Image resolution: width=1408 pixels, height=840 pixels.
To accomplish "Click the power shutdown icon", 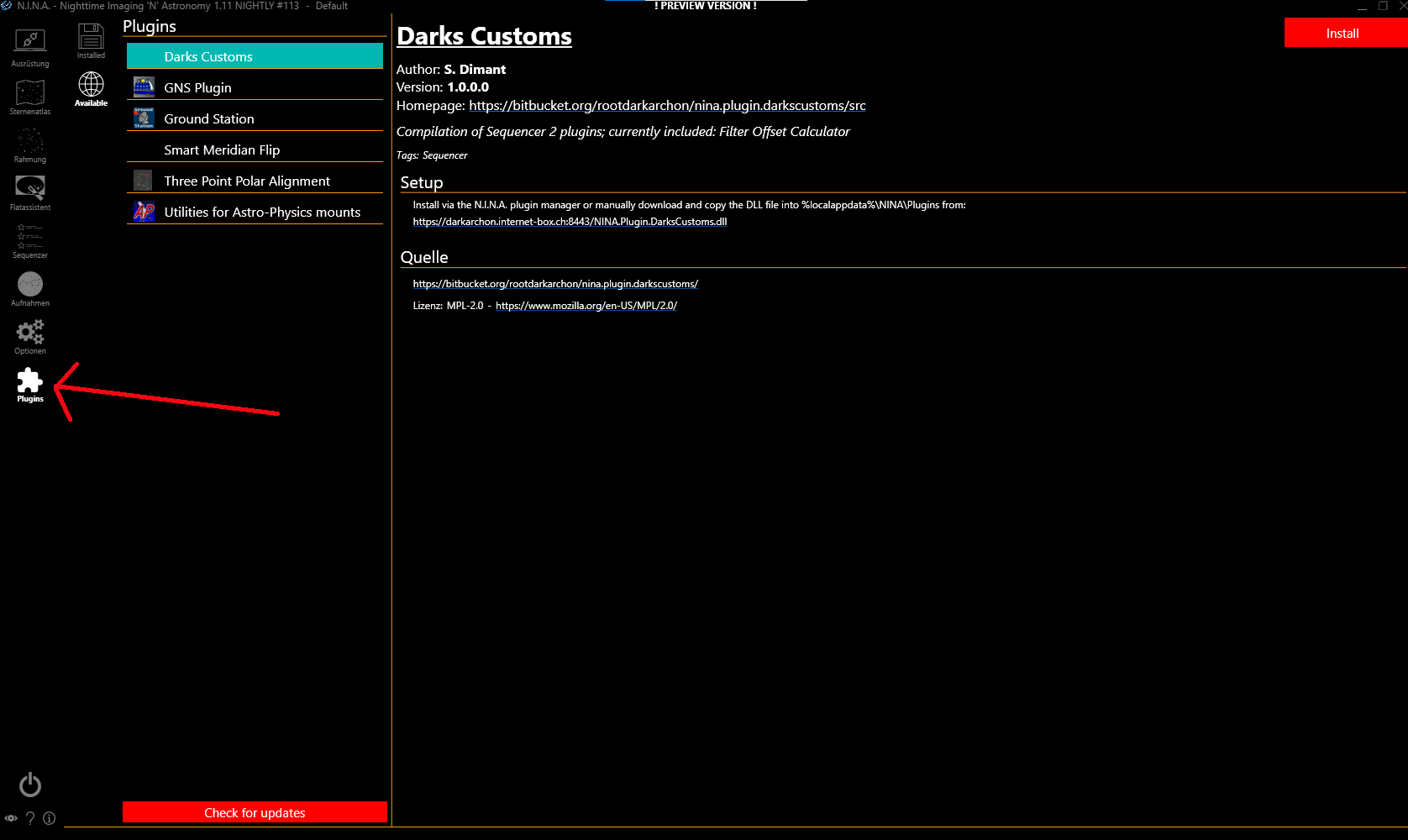I will point(30,785).
